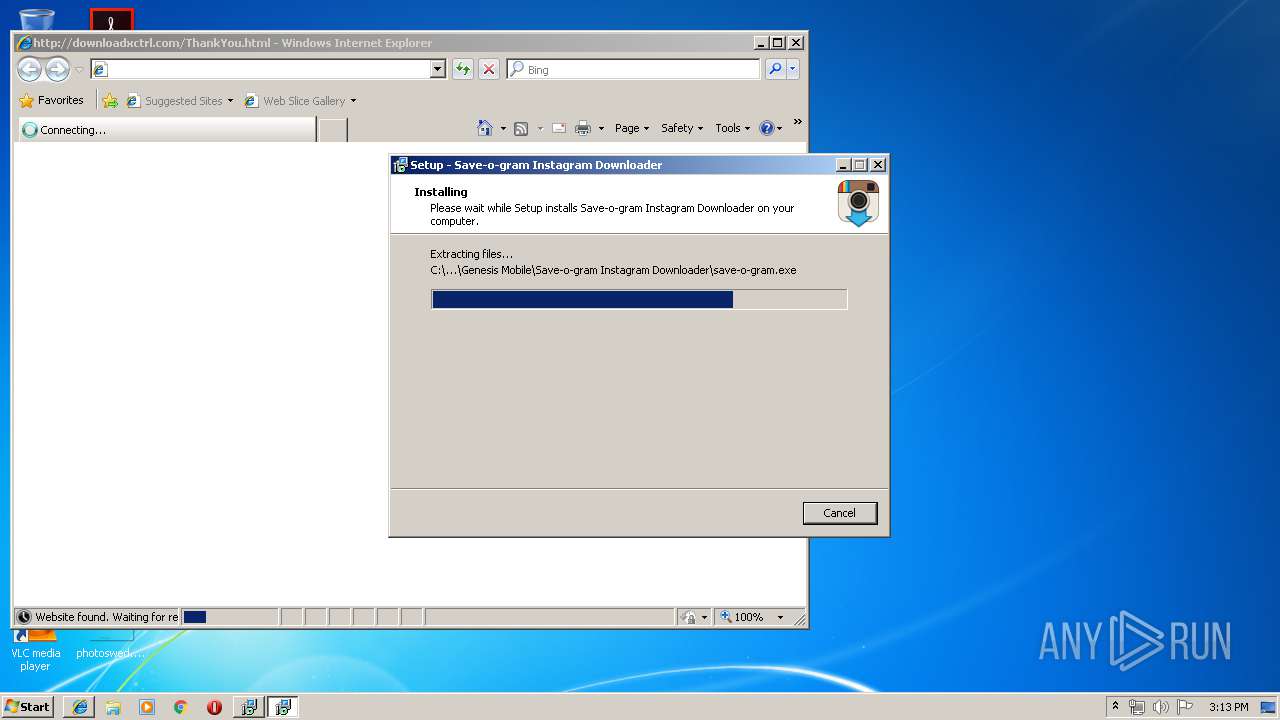Viewport: 1280px width, 720px height.
Task: Open recent pages dropdown next to forward button
Action: pyautogui.click(x=79, y=70)
